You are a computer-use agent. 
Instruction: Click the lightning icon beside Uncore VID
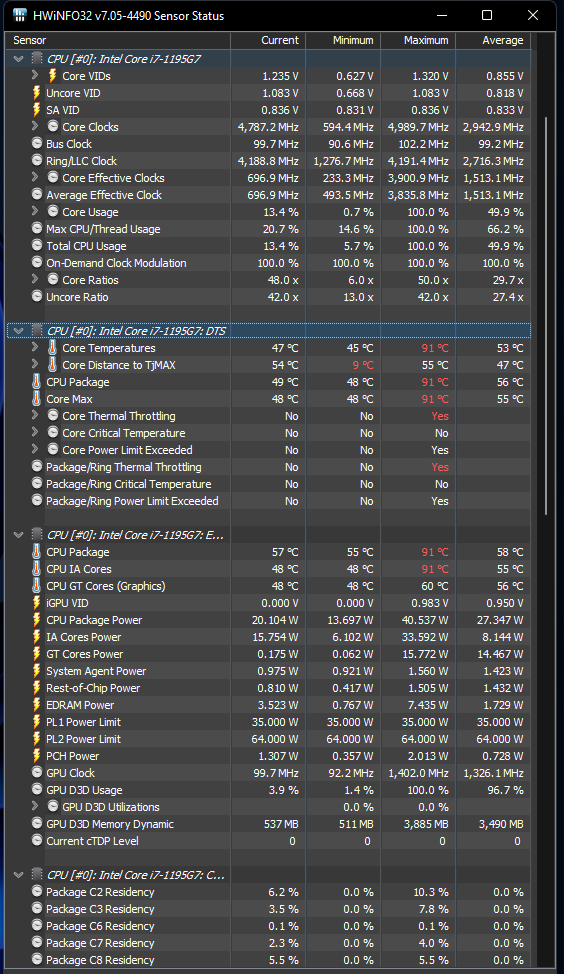click(37, 93)
